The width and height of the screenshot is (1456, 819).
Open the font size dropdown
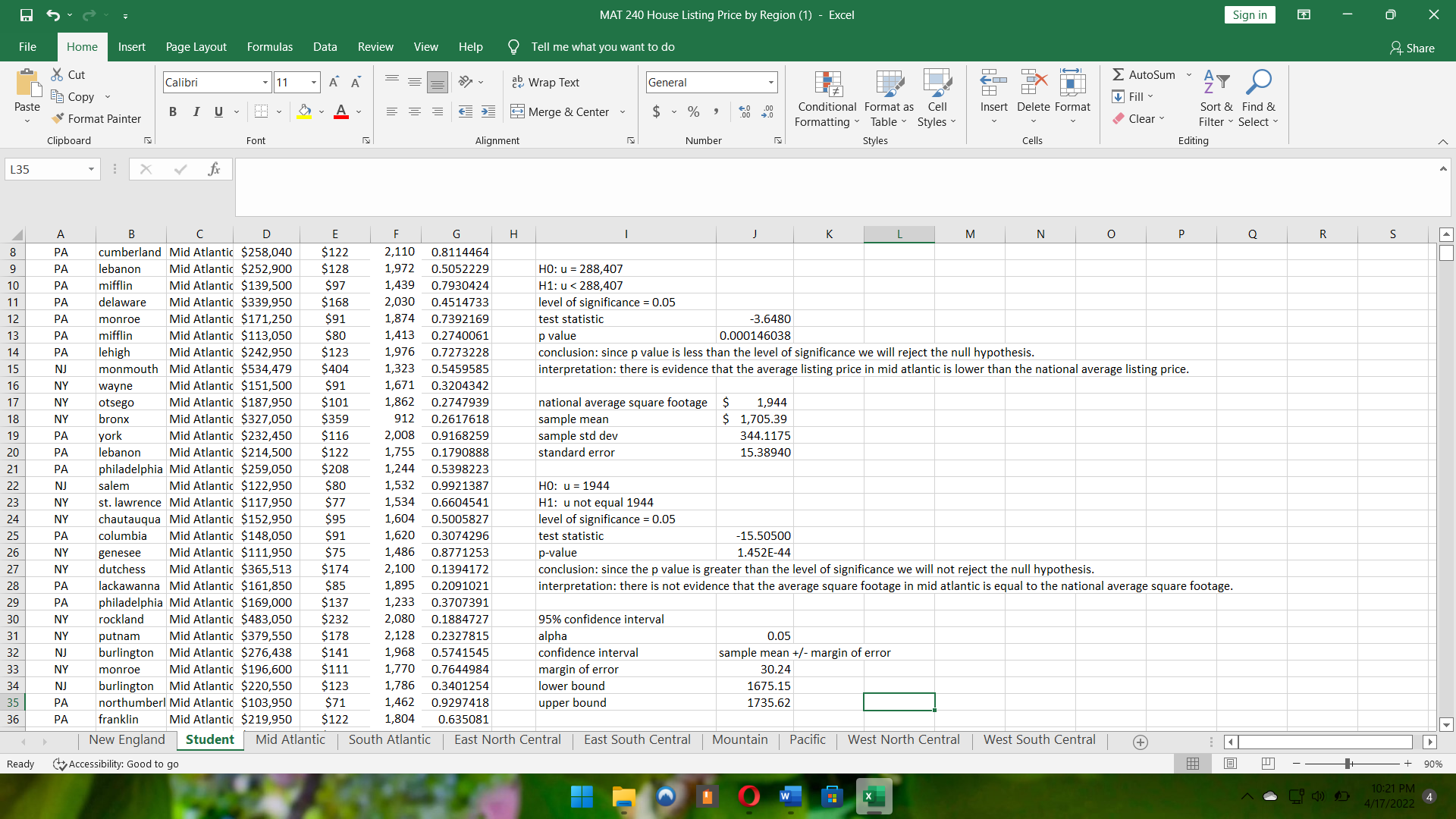click(313, 82)
